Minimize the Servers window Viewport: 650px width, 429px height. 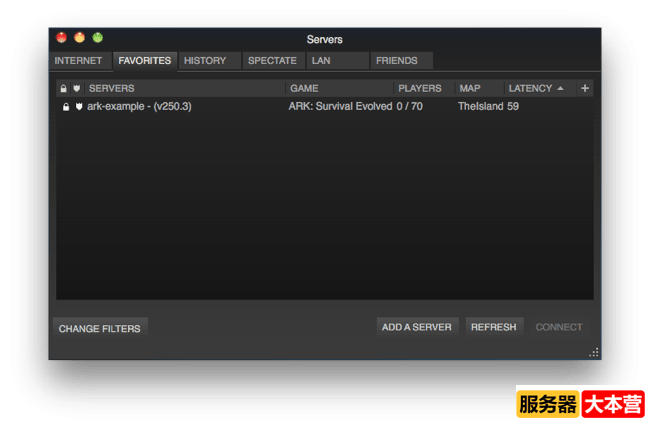tap(80, 38)
